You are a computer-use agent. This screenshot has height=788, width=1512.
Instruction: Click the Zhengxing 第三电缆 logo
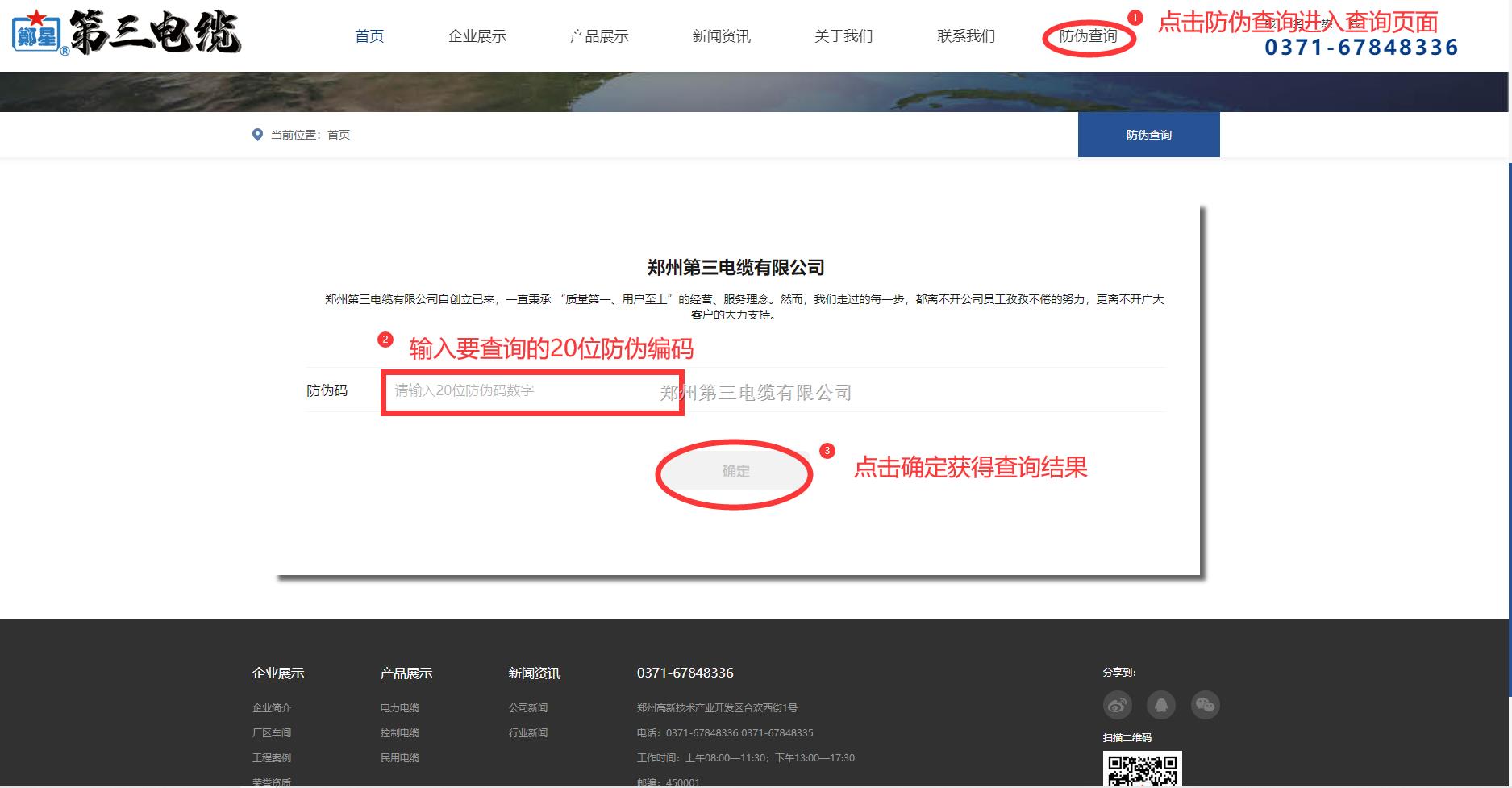click(x=127, y=32)
